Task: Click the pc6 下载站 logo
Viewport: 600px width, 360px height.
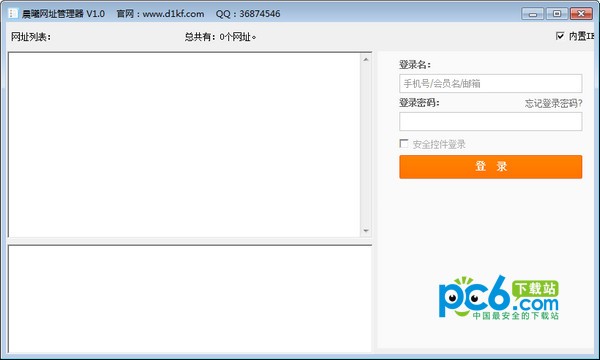Action: tap(499, 298)
